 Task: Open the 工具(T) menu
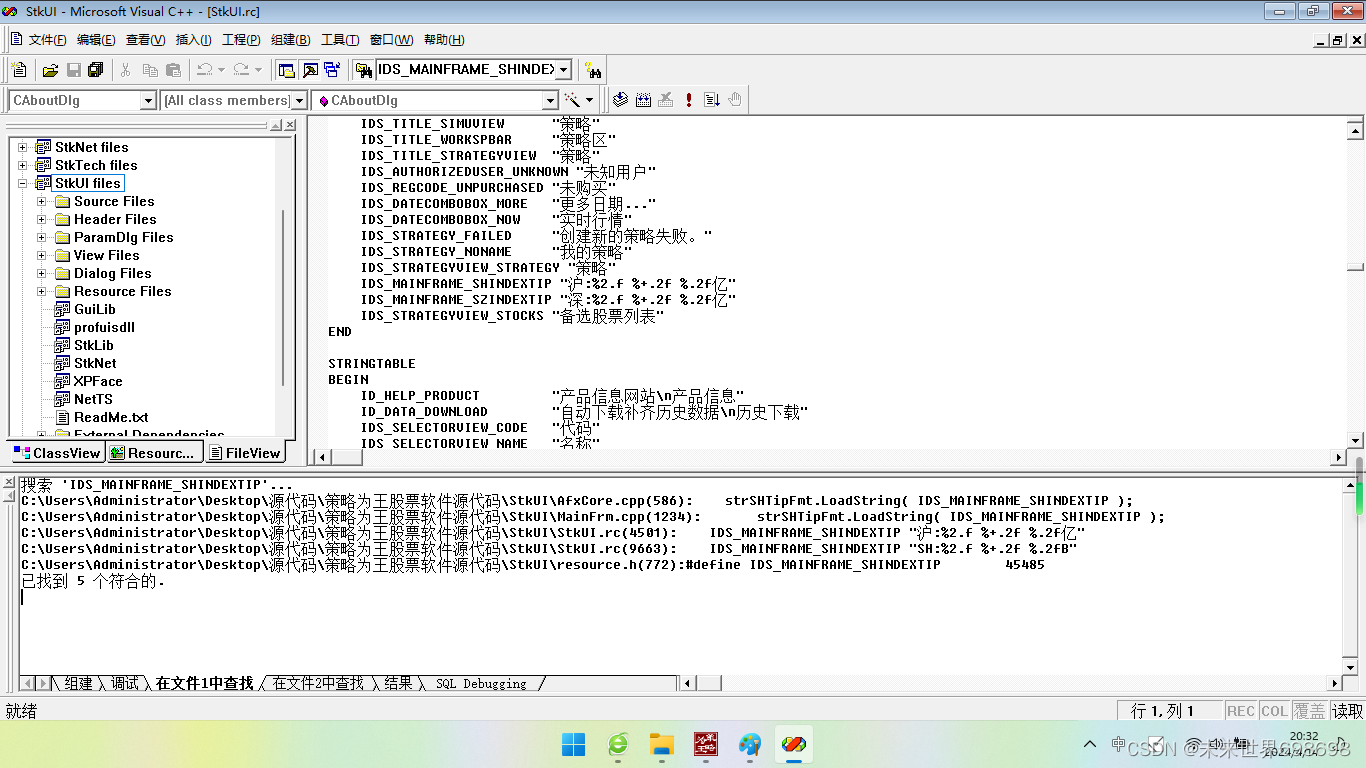tap(340, 40)
